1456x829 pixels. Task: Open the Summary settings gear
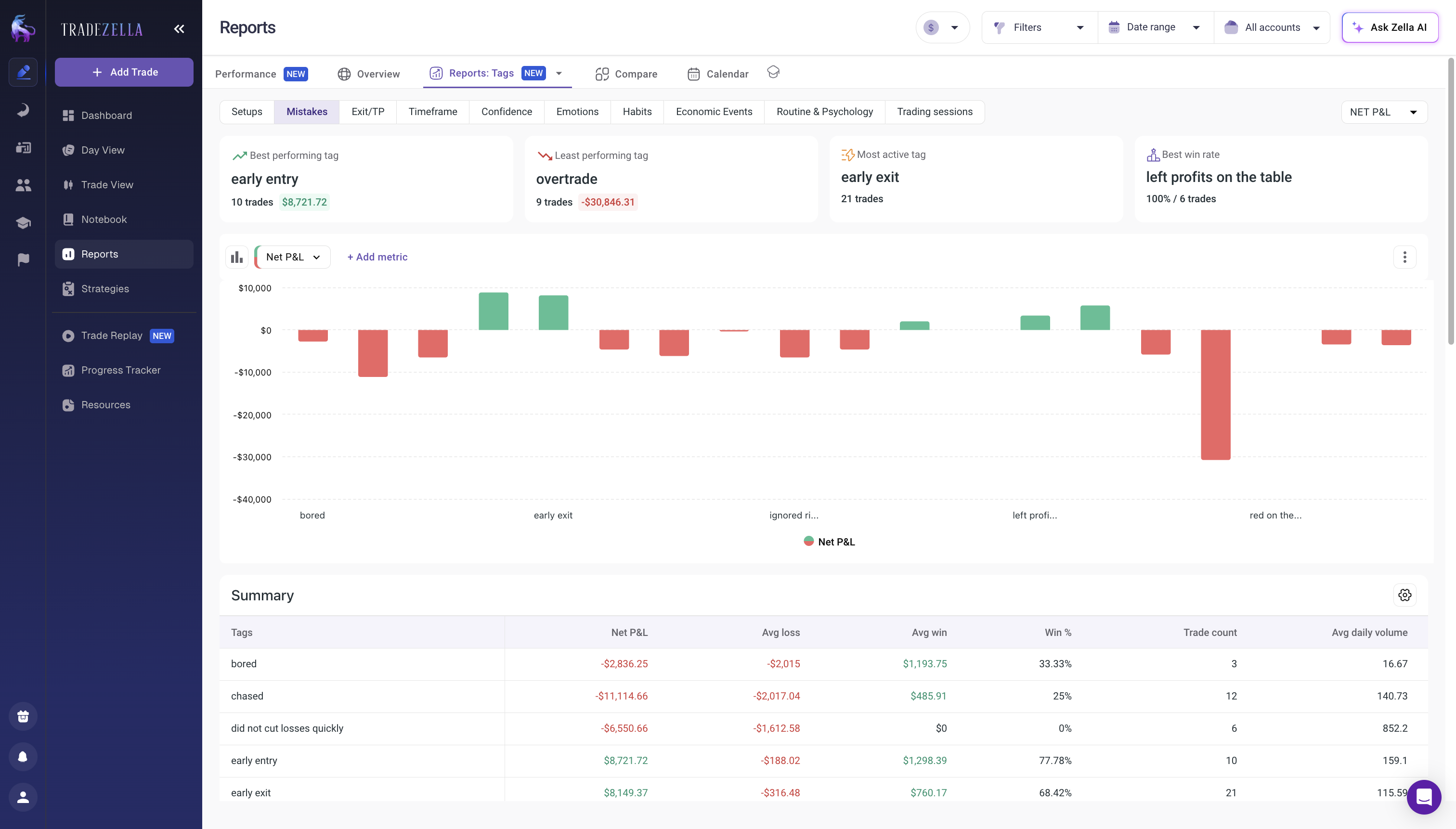click(1405, 595)
